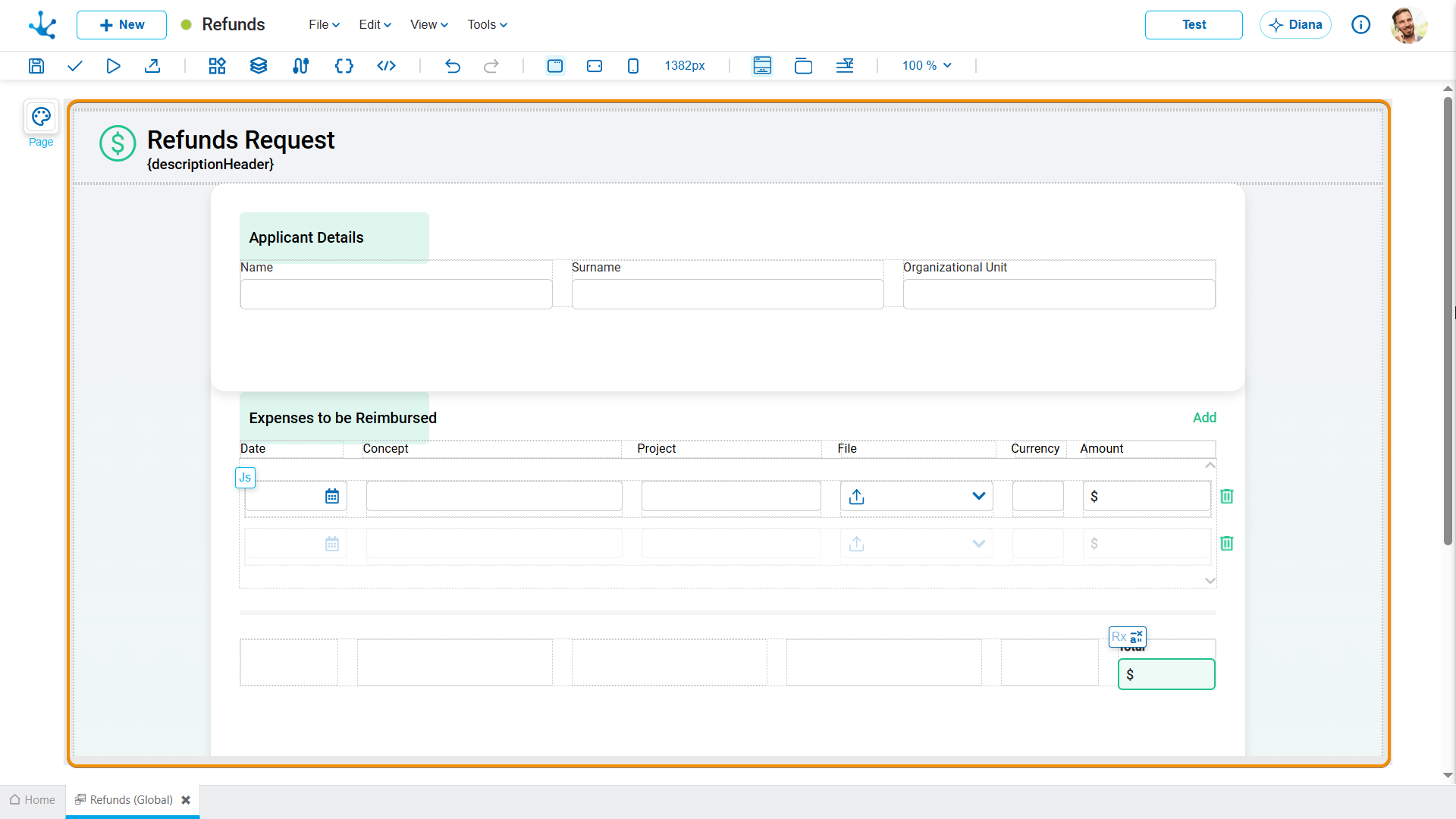Open the user profile avatar
Screen dimensions: 1456x819
[x=1408, y=25]
